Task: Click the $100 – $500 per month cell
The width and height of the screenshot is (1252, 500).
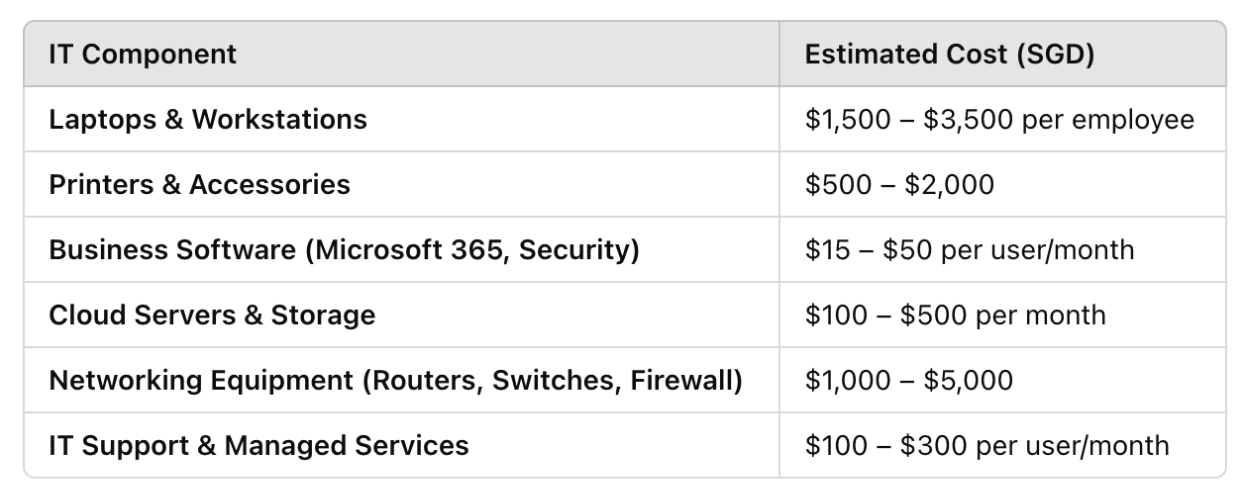Action: tap(955, 315)
